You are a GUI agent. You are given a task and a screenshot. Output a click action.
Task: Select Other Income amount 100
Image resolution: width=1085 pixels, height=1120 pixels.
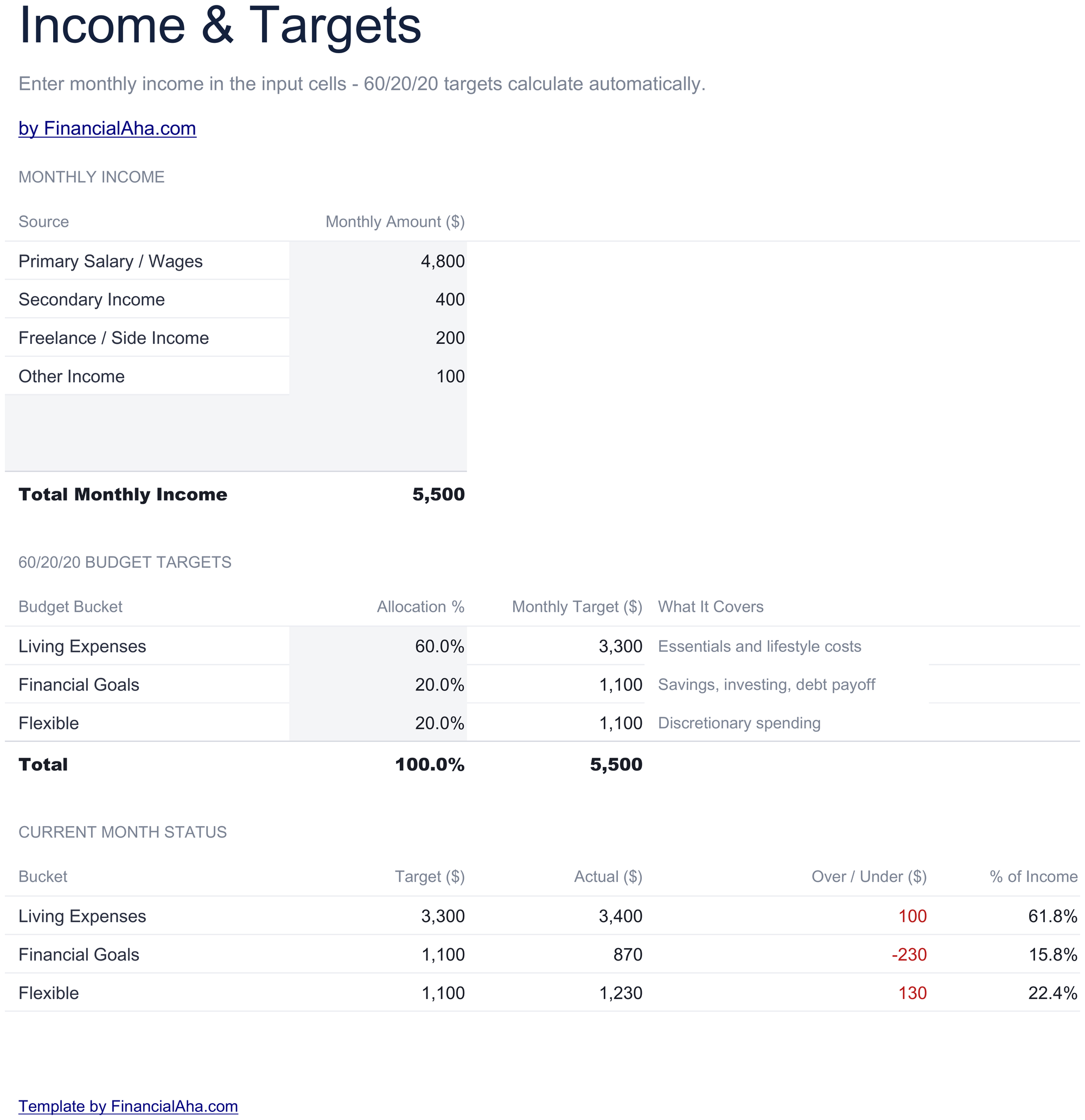(x=378, y=376)
